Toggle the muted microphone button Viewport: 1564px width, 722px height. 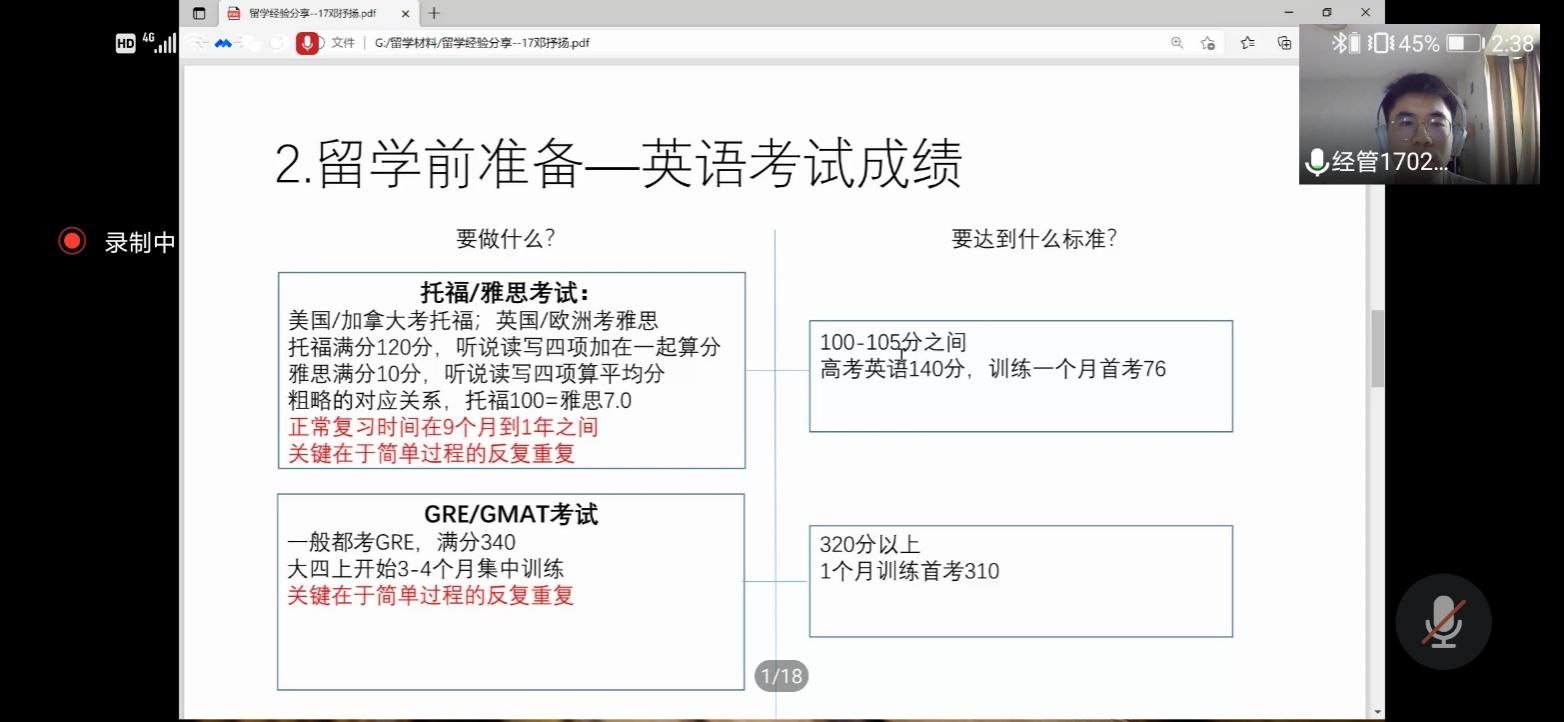(1443, 621)
